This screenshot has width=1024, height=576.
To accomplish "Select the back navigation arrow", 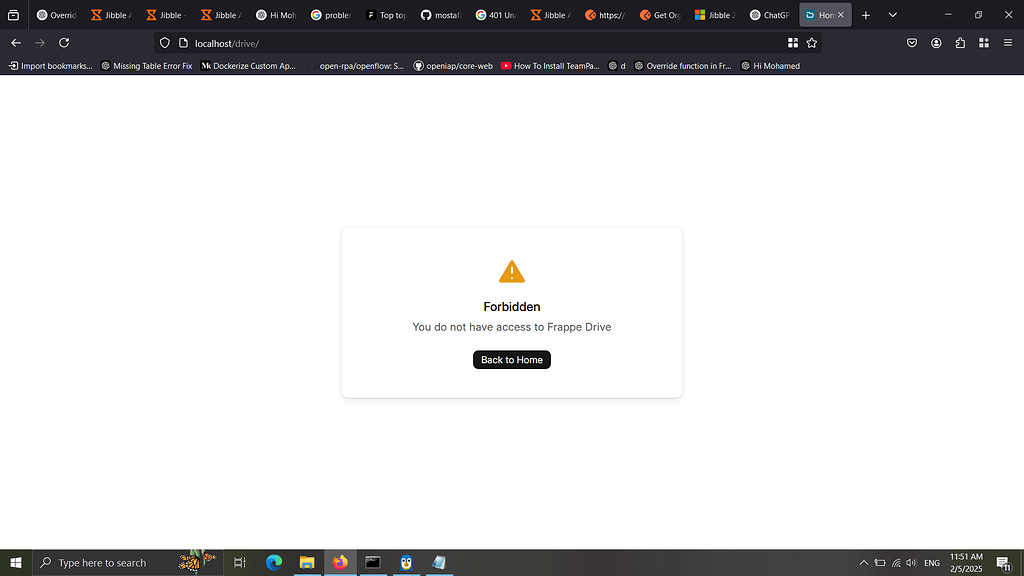I will (x=15, y=43).
